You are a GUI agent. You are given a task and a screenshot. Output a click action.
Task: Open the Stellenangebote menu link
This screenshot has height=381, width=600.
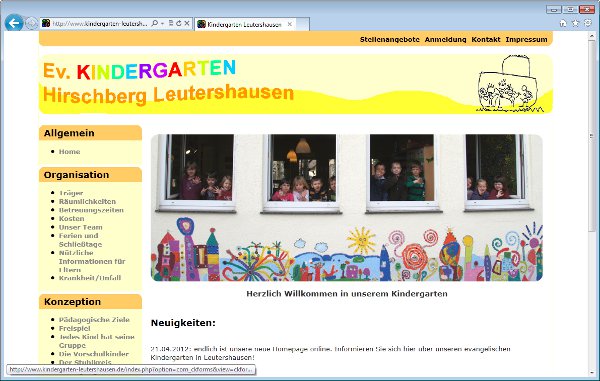click(390, 39)
